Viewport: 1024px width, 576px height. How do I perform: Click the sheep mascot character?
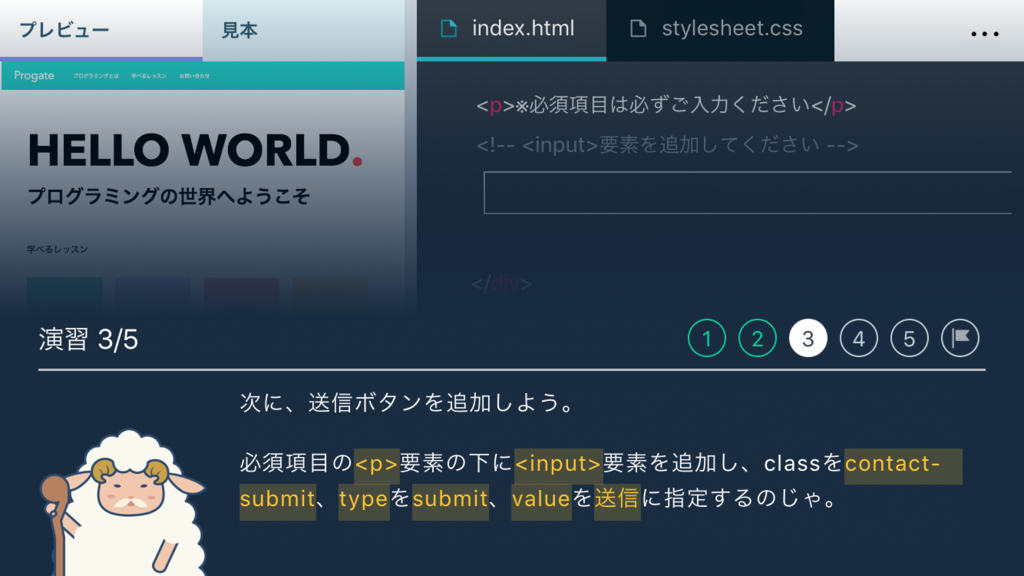124,503
